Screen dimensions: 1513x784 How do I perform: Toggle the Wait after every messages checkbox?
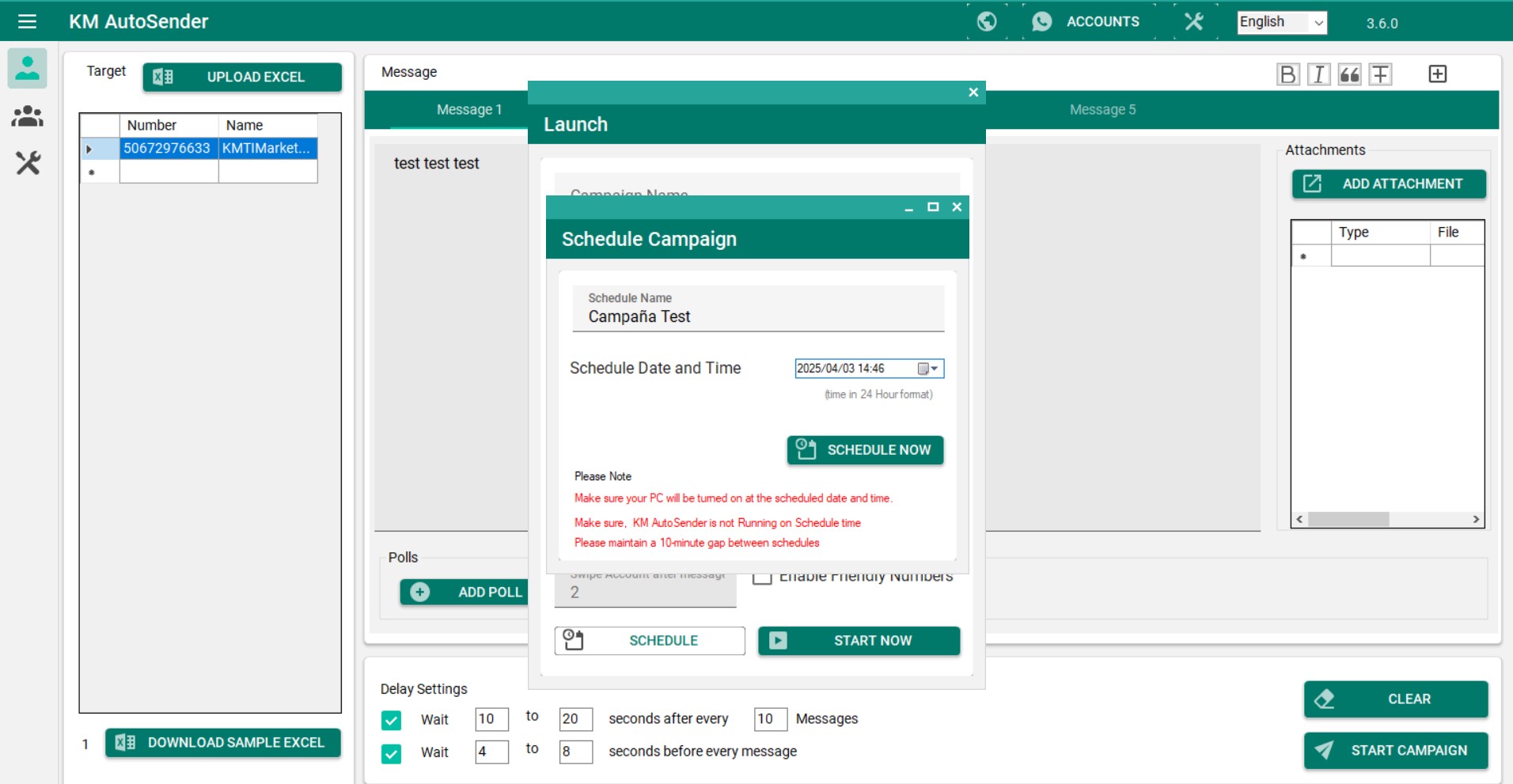[x=391, y=720]
